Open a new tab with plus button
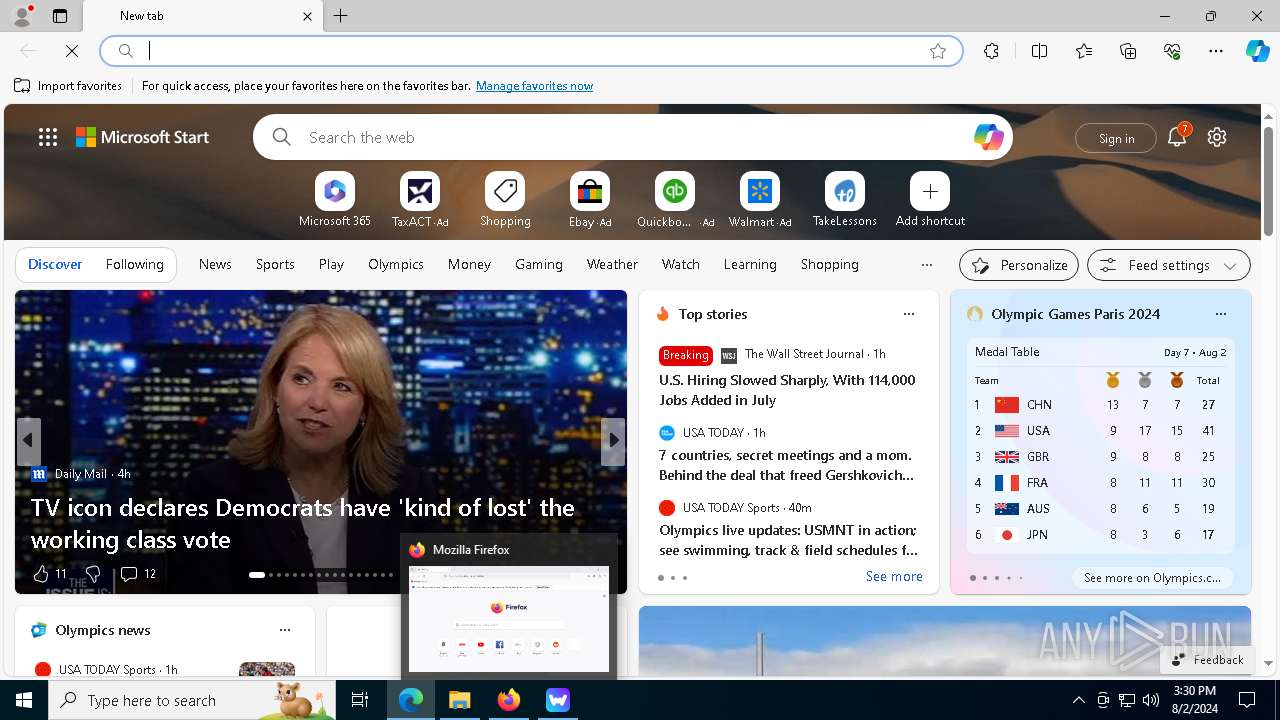This screenshot has height=720, width=1280. pos(341,16)
